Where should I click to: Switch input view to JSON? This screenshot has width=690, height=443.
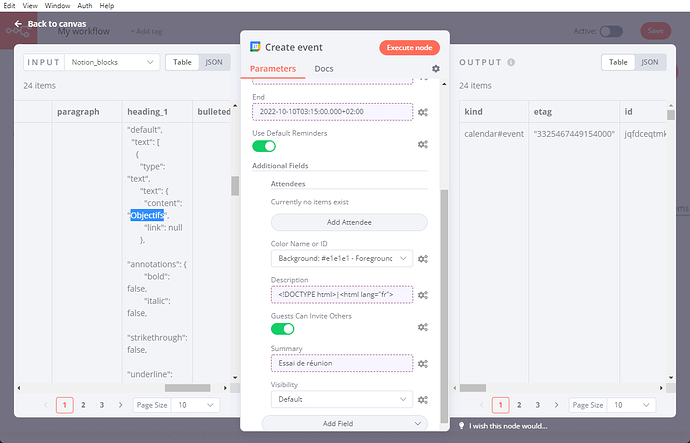coord(214,62)
